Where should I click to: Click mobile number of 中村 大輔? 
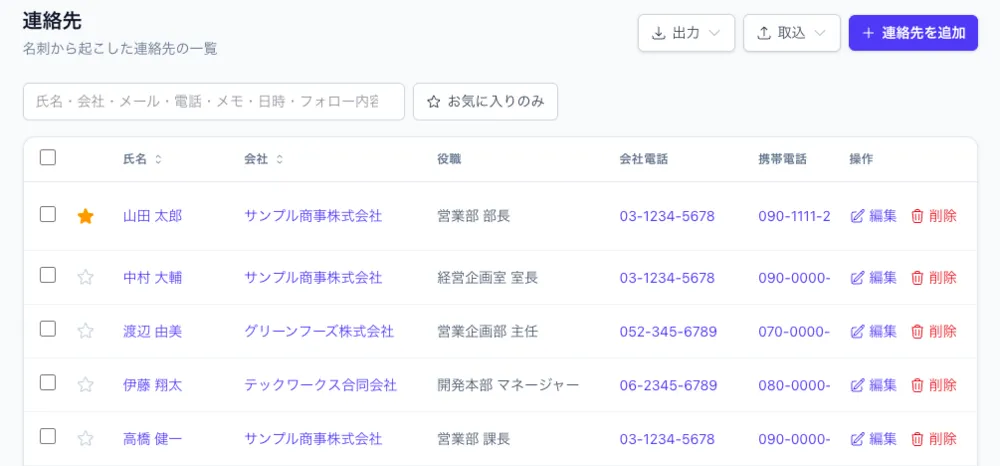[x=794, y=277]
